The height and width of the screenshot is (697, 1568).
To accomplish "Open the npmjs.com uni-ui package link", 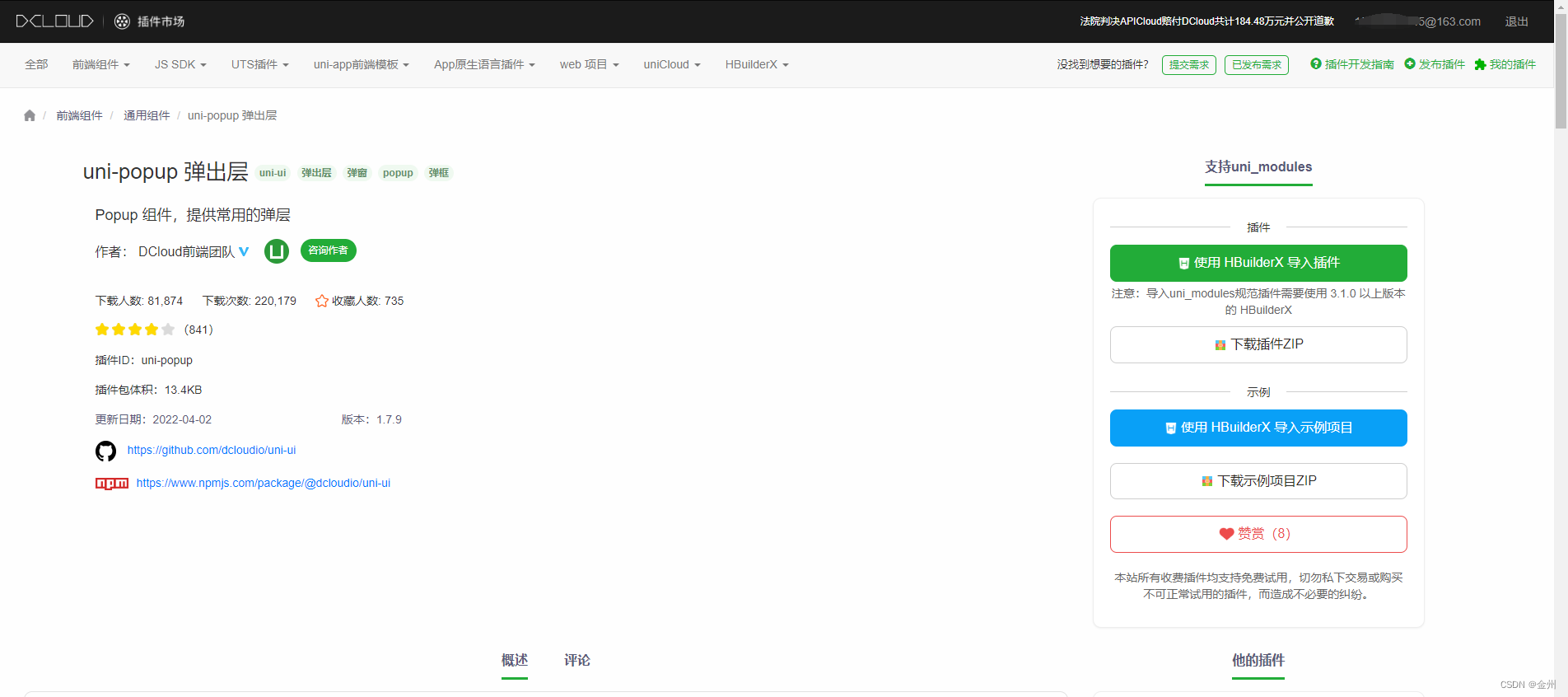I will point(264,483).
